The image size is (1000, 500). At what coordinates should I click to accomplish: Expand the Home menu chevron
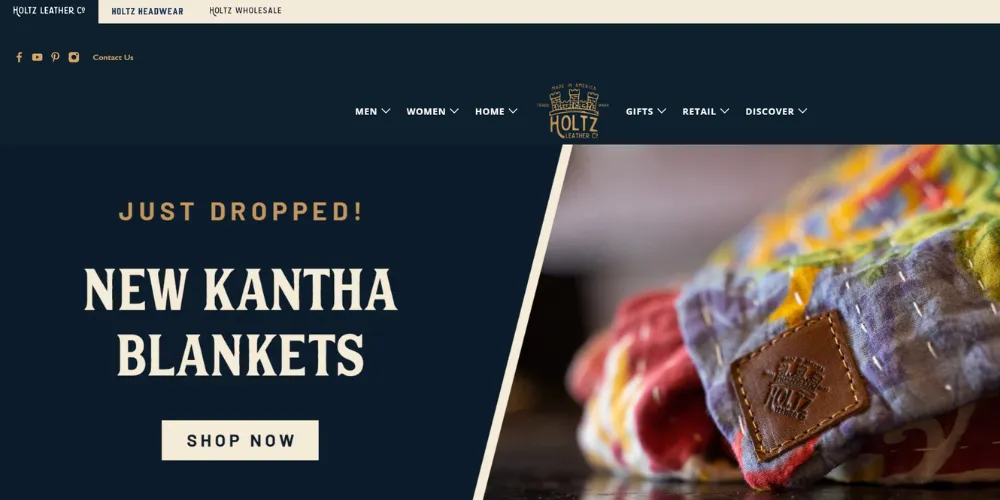513,111
